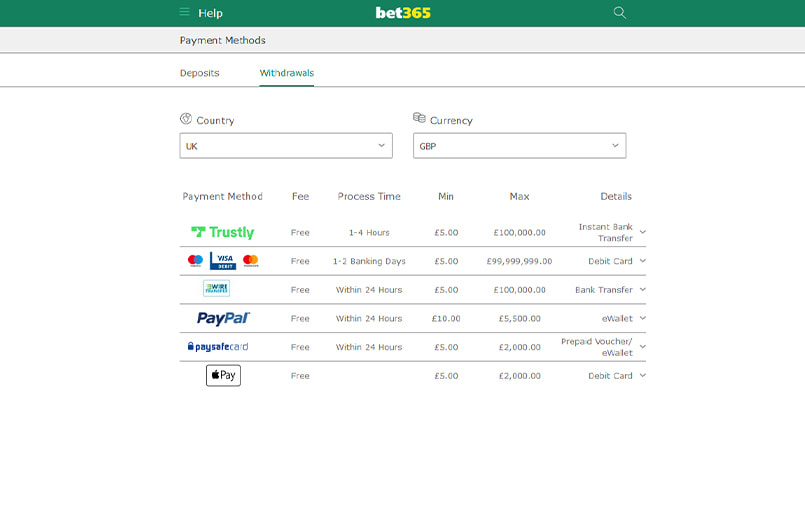Expand the Apple Pay Debit Card chevron
The image size is (805, 512).
pos(643,375)
